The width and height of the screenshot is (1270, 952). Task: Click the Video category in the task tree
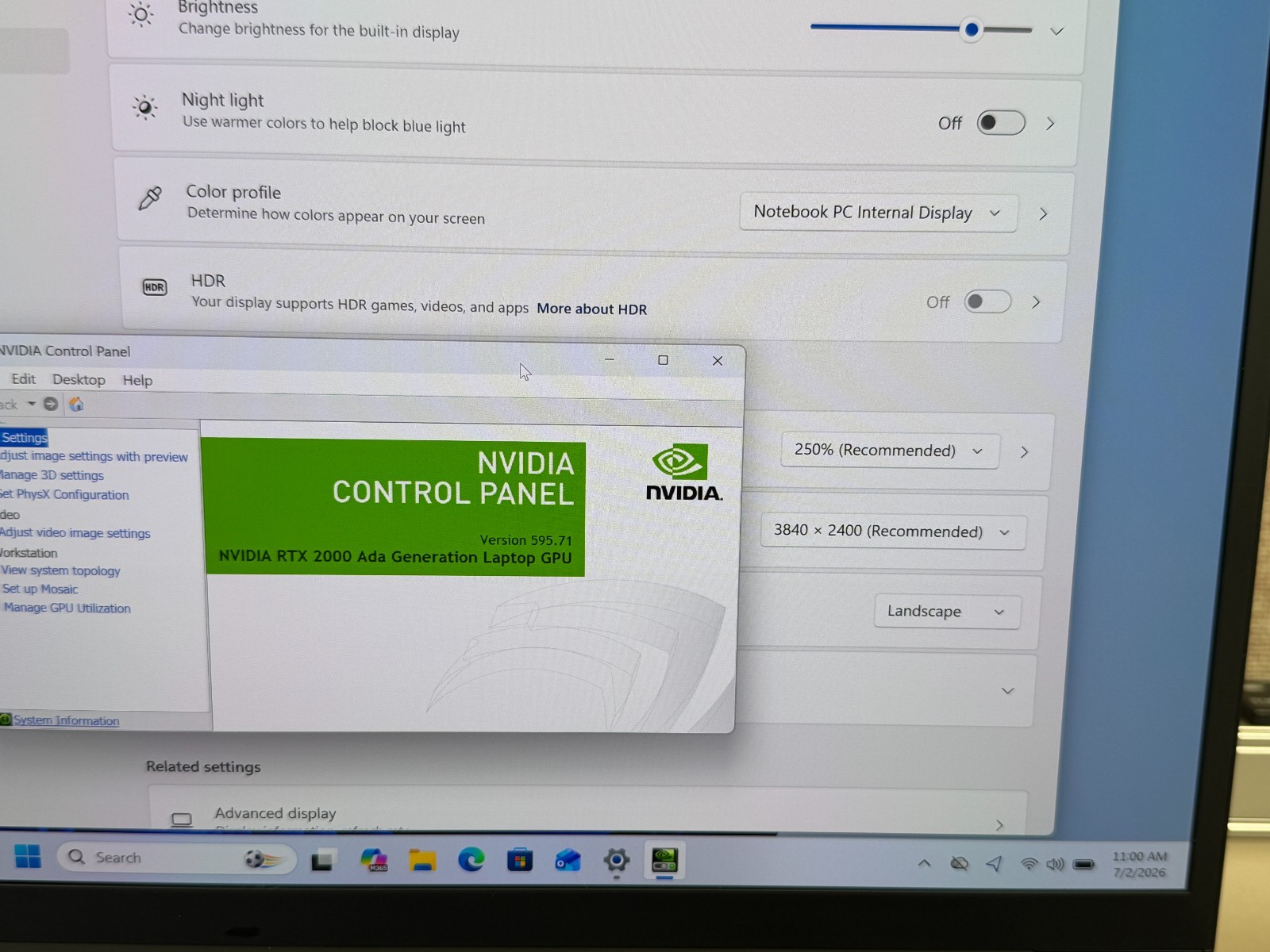pyautogui.click(x=10, y=514)
